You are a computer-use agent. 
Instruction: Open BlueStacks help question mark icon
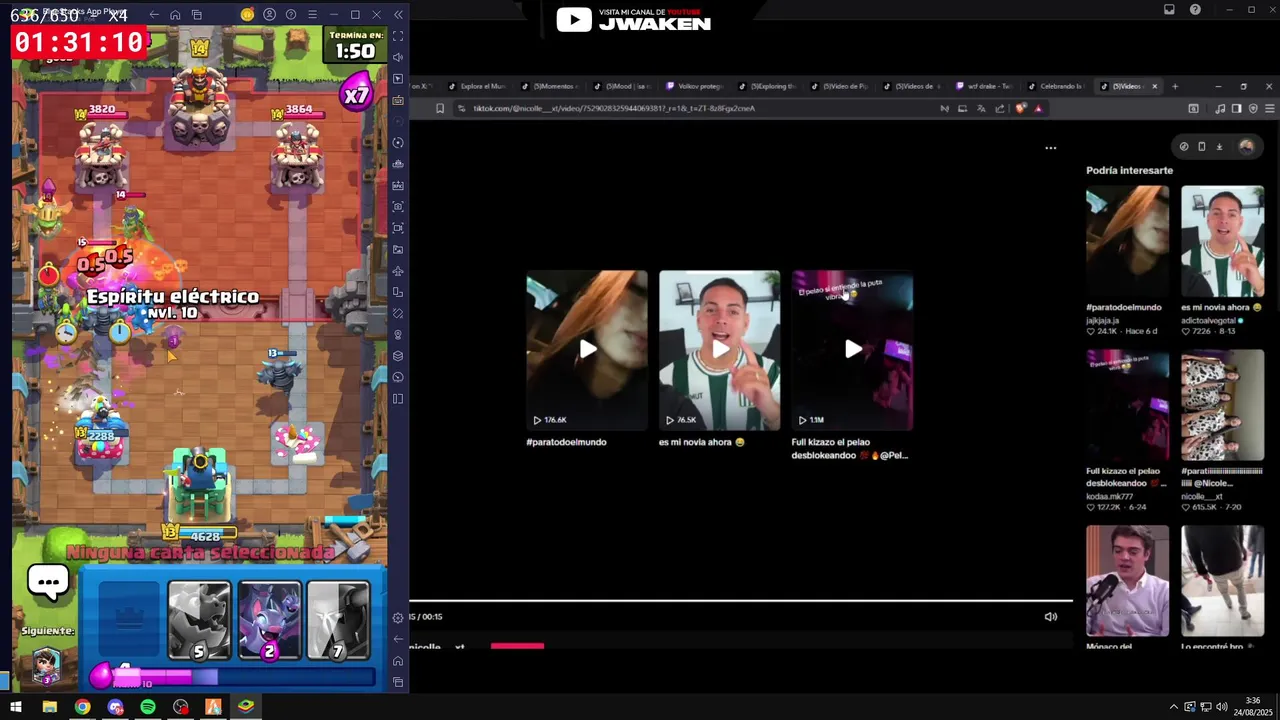click(x=291, y=15)
